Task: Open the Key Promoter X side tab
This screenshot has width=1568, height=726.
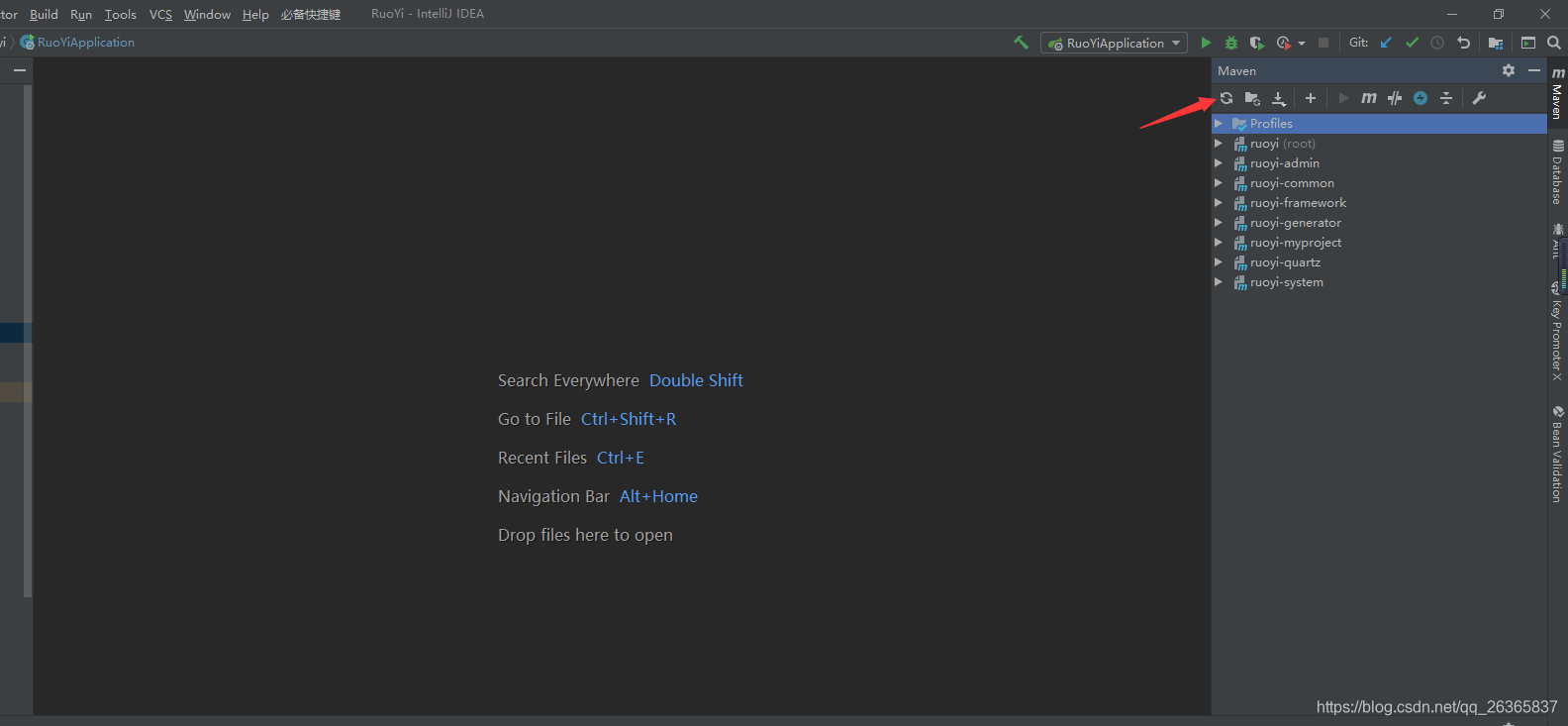Action: (1558, 332)
